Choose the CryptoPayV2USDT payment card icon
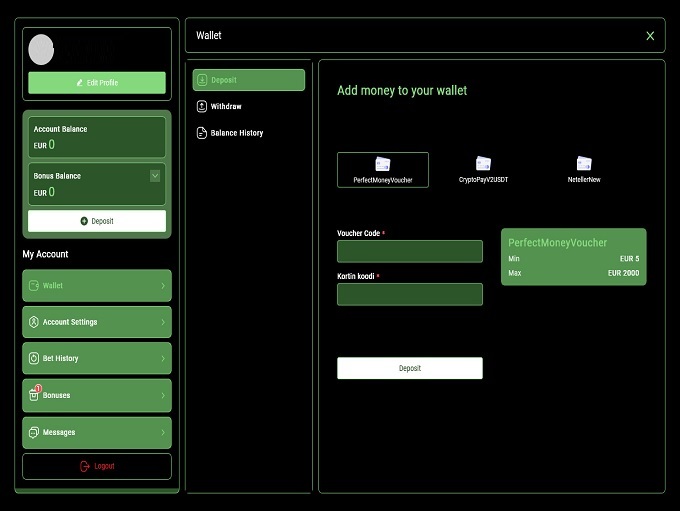This screenshot has height=511, width=680. (483, 163)
